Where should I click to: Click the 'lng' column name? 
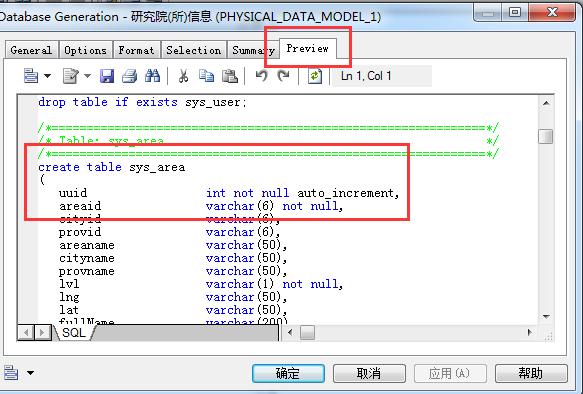(x=69, y=297)
